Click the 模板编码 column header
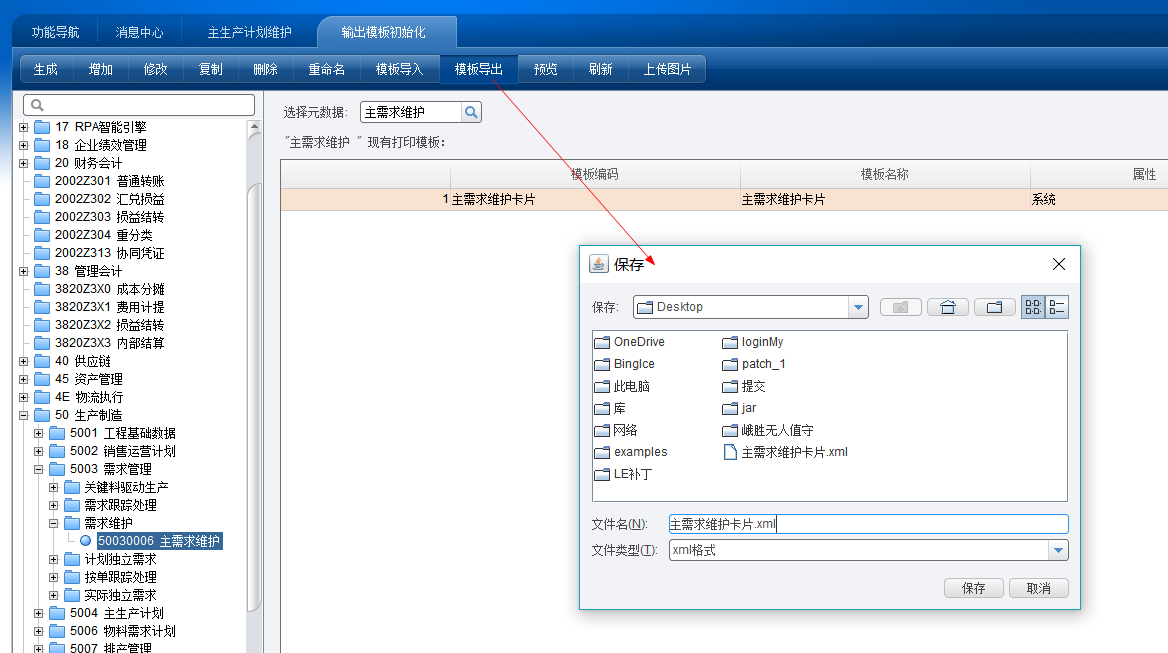This screenshot has height=653, width=1168. [x=595, y=174]
